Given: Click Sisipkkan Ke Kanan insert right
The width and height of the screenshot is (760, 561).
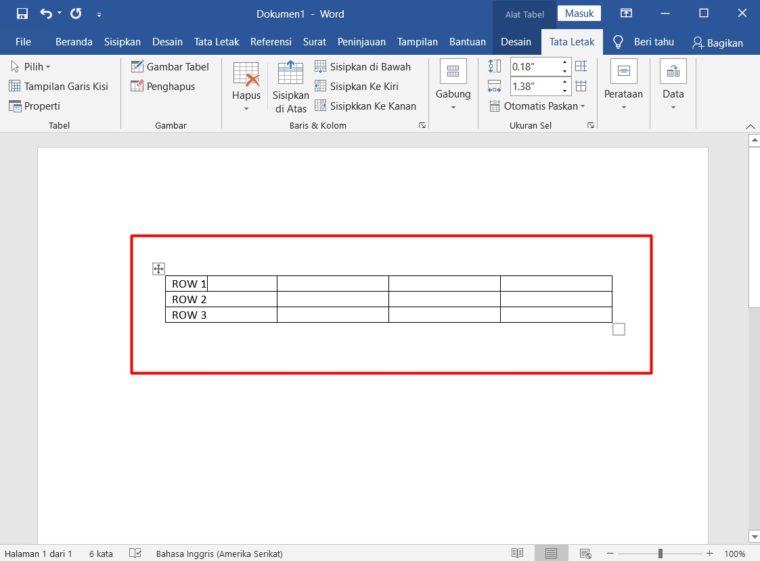Looking at the screenshot, I should [365, 106].
